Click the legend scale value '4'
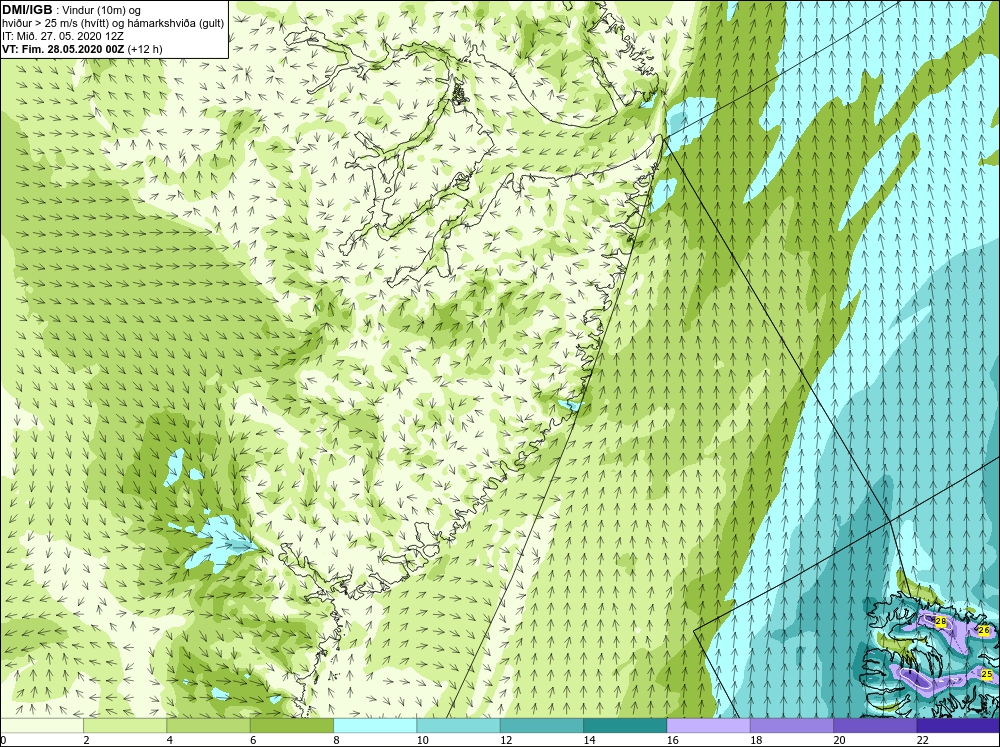 tap(169, 740)
